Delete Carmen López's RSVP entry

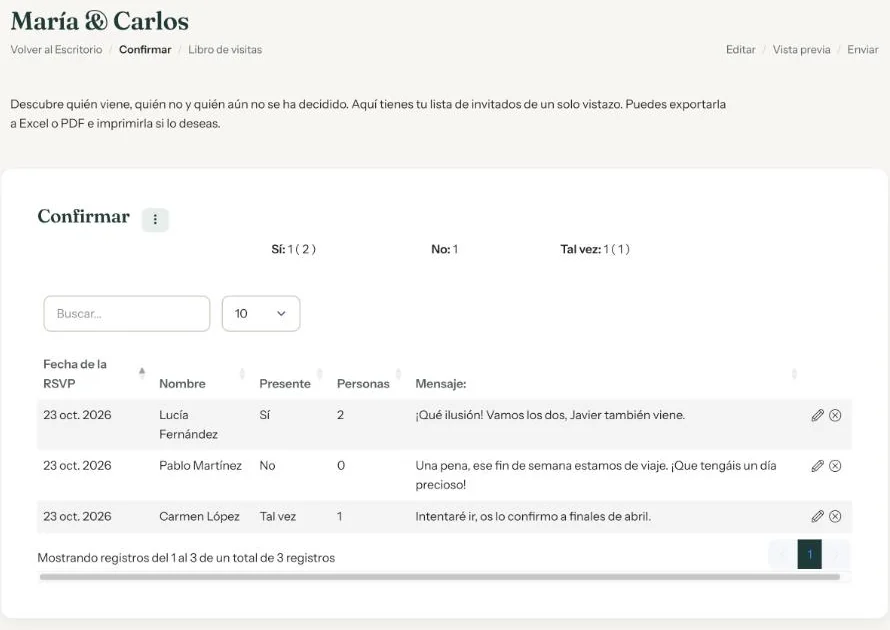[x=835, y=516]
